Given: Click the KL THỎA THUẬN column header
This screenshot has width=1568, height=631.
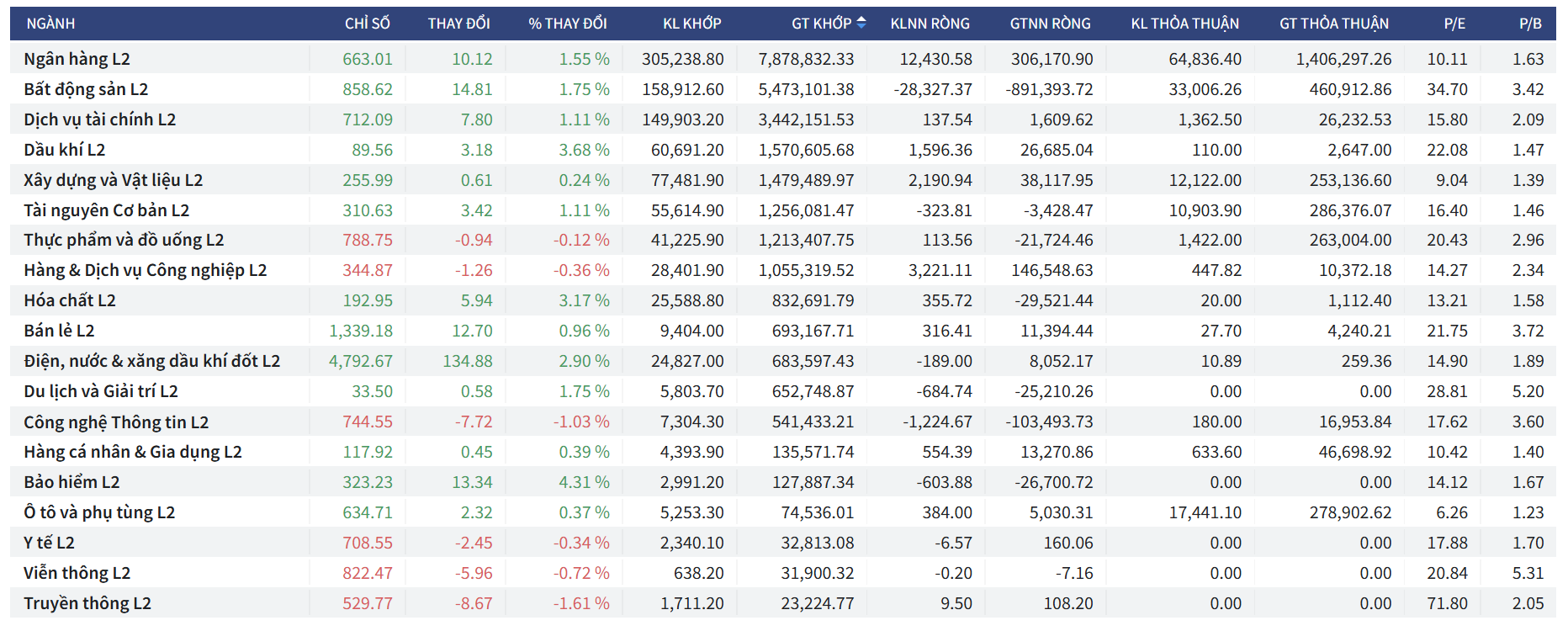Looking at the screenshot, I should click(1184, 24).
